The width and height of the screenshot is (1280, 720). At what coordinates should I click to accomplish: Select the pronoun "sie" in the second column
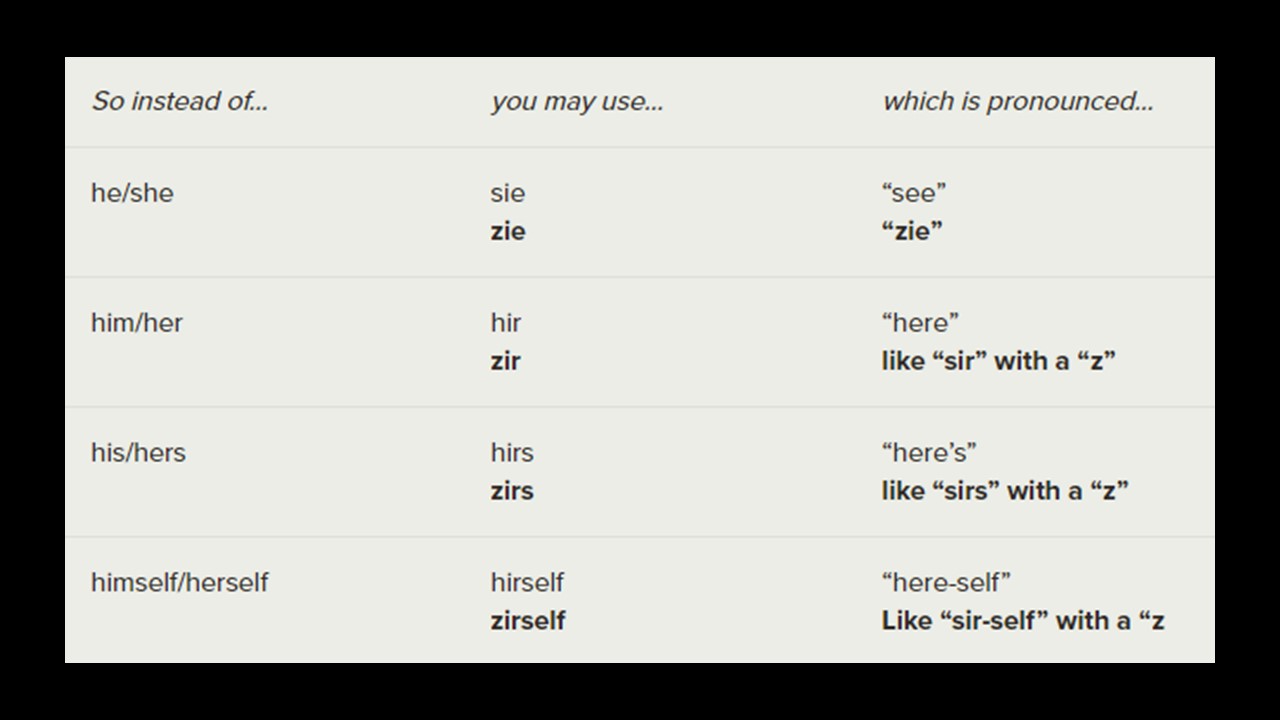point(508,192)
